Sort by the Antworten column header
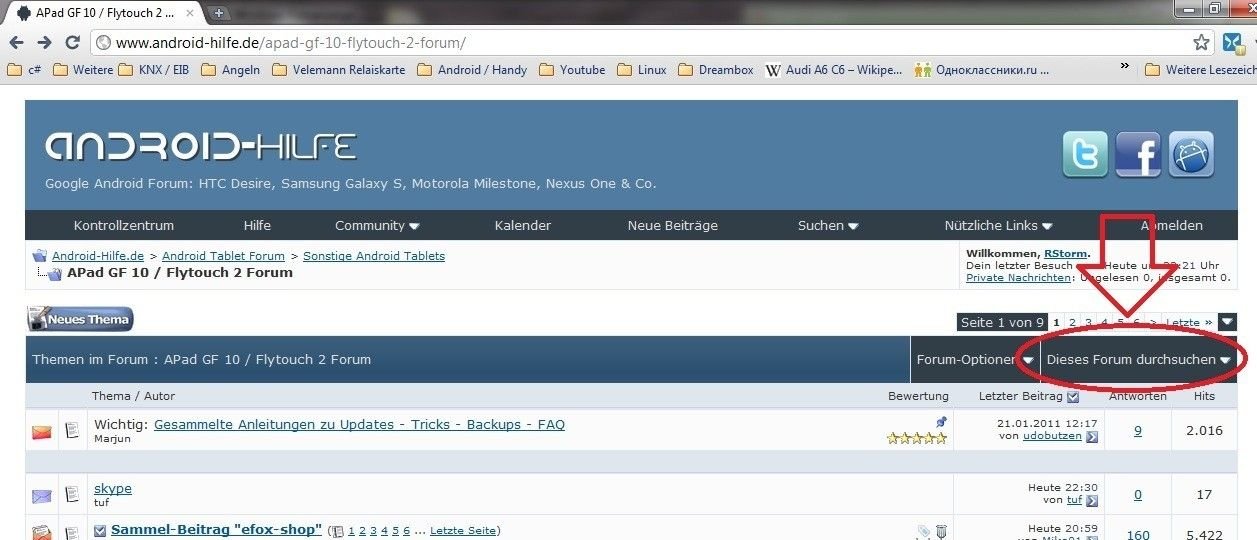The width and height of the screenshot is (1257, 540). point(1138,397)
